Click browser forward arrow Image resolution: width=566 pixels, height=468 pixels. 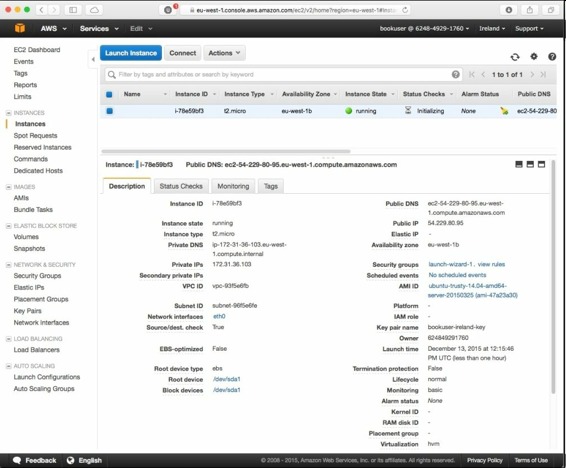[x=54, y=10]
